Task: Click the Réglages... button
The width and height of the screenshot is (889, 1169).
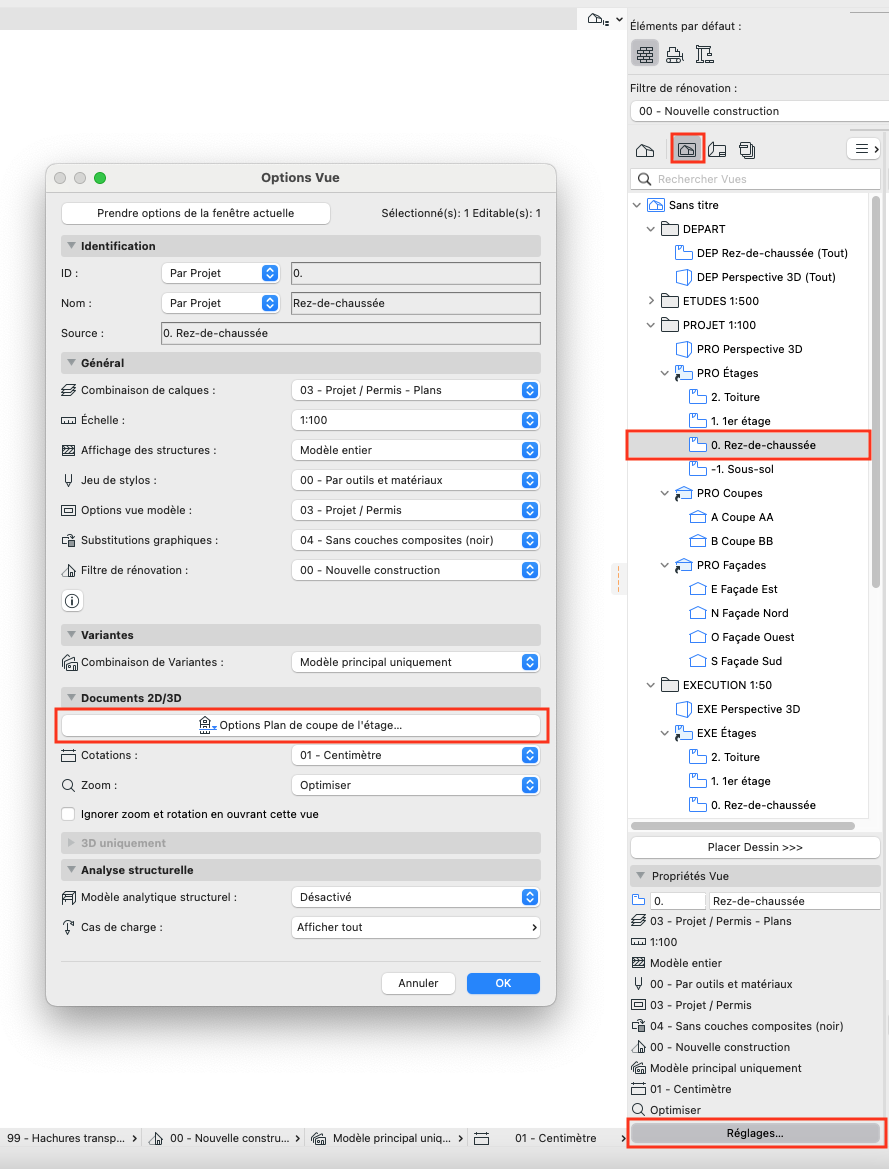Action: (755, 1133)
